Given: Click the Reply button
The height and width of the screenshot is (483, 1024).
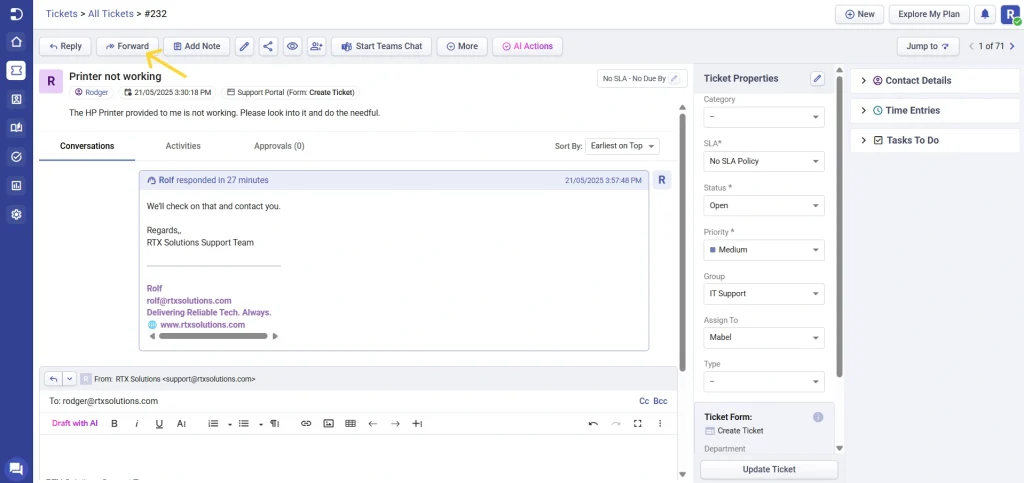Looking at the screenshot, I should click(x=65, y=46).
